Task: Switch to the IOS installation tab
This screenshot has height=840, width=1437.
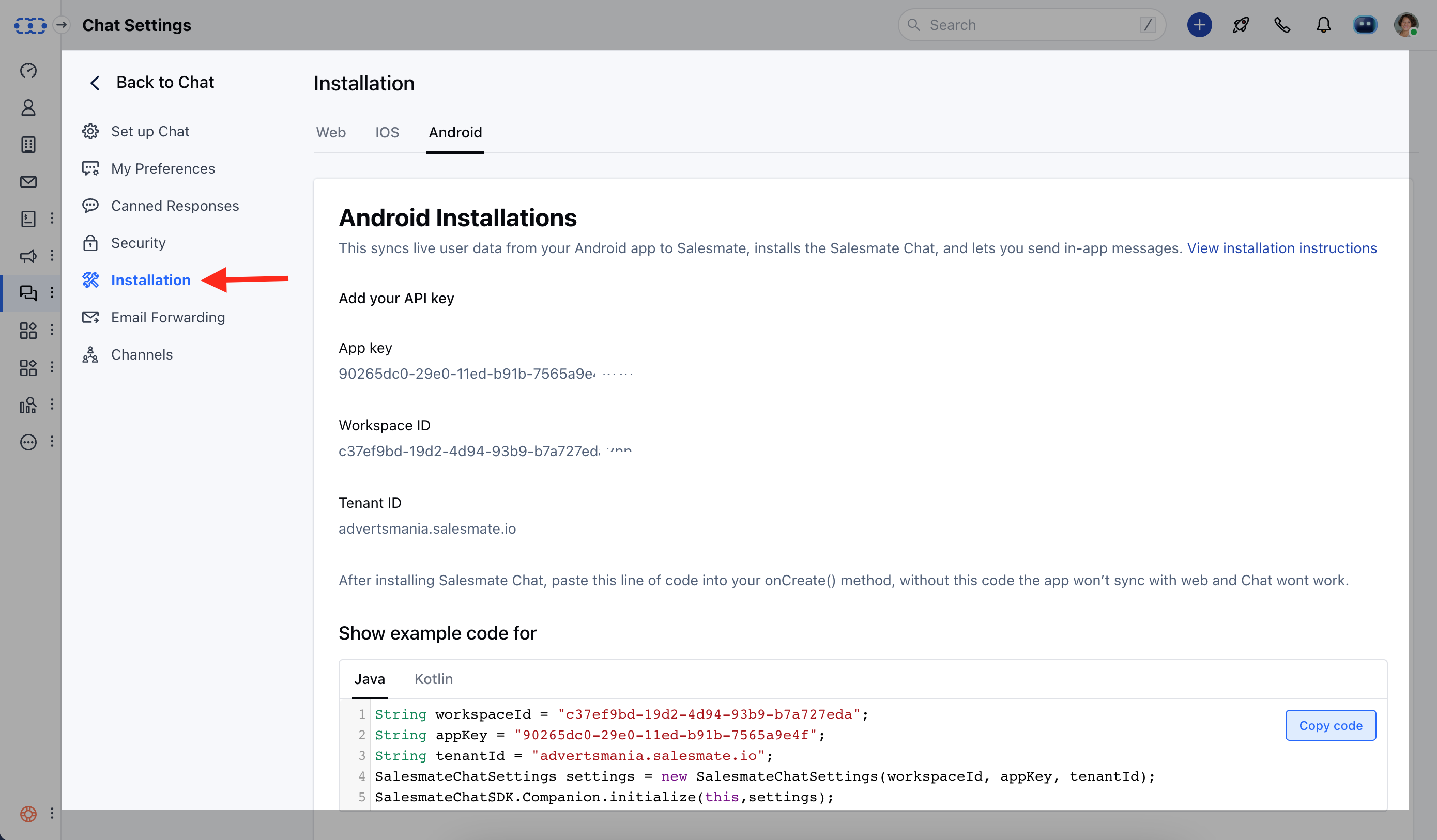Action: (387, 132)
